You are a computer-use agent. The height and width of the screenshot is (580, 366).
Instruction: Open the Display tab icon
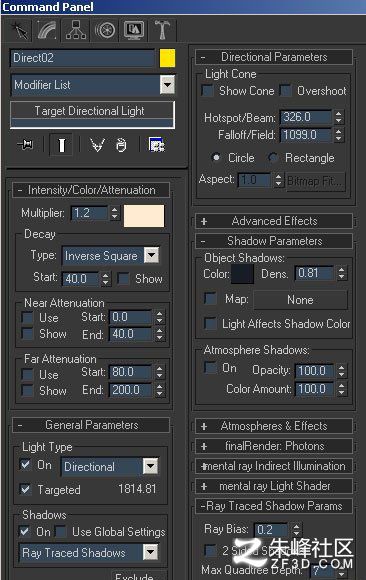click(x=134, y=30)
